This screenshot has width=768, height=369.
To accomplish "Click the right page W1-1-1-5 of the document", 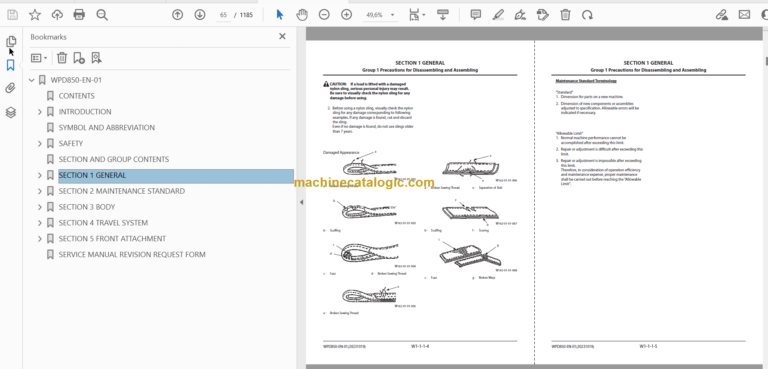I will [648, 202].
